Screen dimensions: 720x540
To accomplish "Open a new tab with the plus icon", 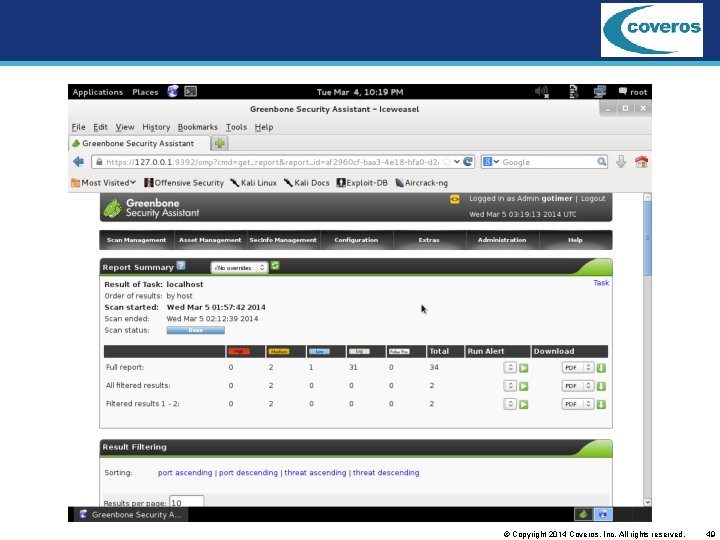I will pos(219,143).
